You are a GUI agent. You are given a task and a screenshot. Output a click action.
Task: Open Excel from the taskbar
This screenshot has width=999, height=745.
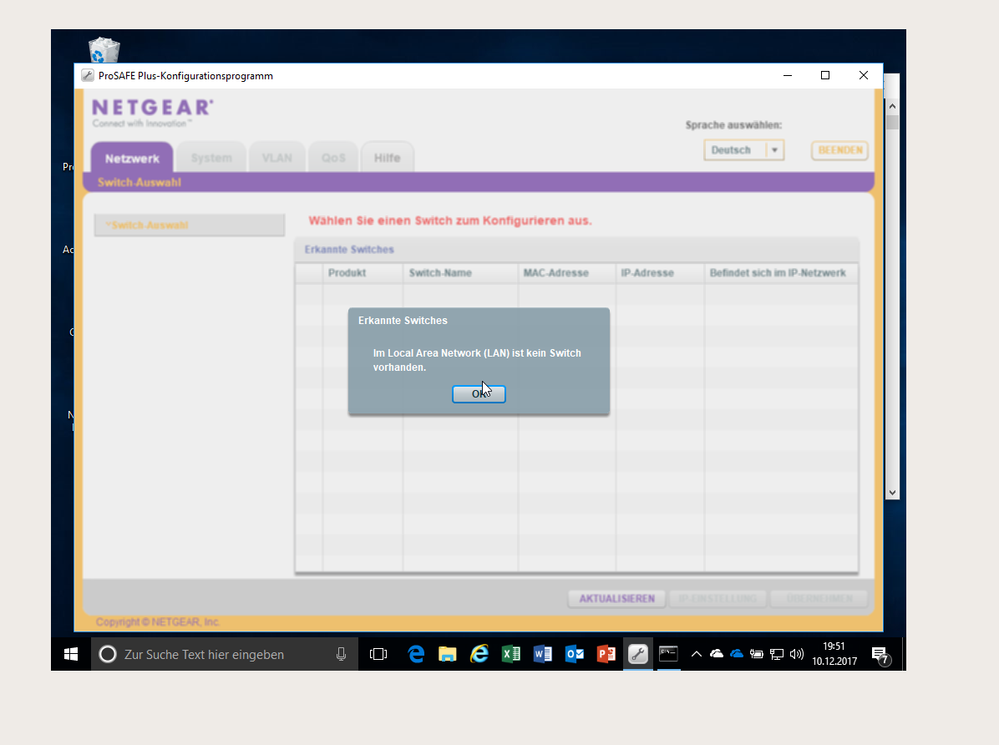[511, 654]
